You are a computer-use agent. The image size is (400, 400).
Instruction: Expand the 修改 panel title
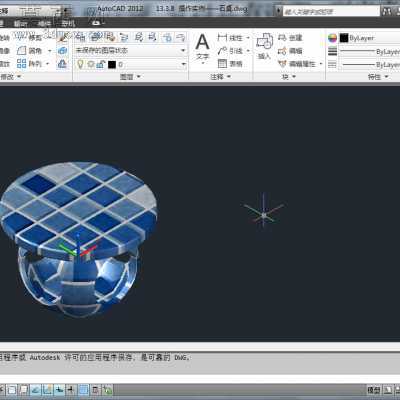(10, 77)
